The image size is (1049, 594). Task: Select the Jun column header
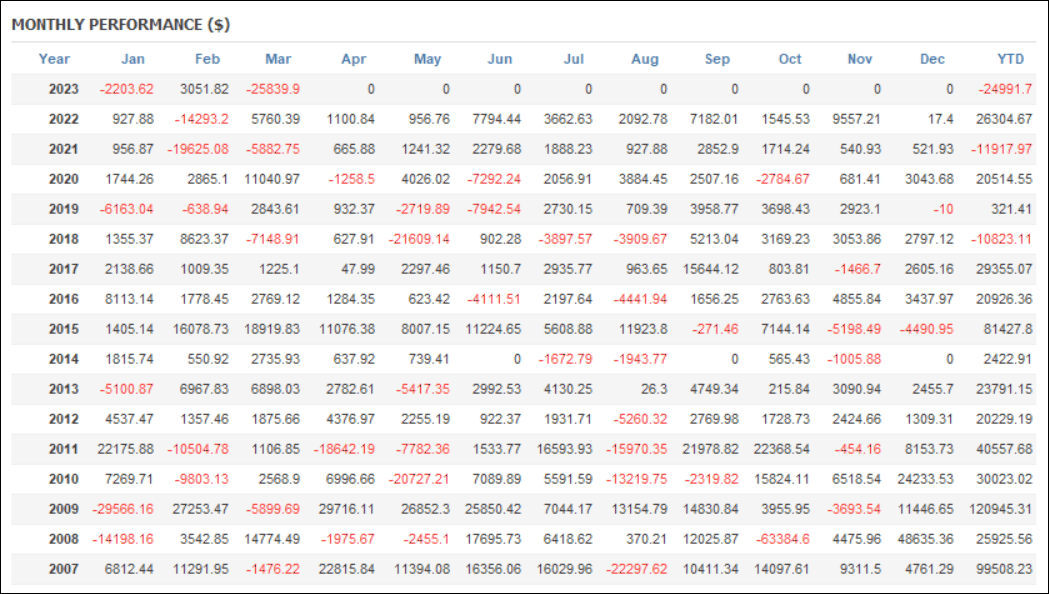[500, 59]
